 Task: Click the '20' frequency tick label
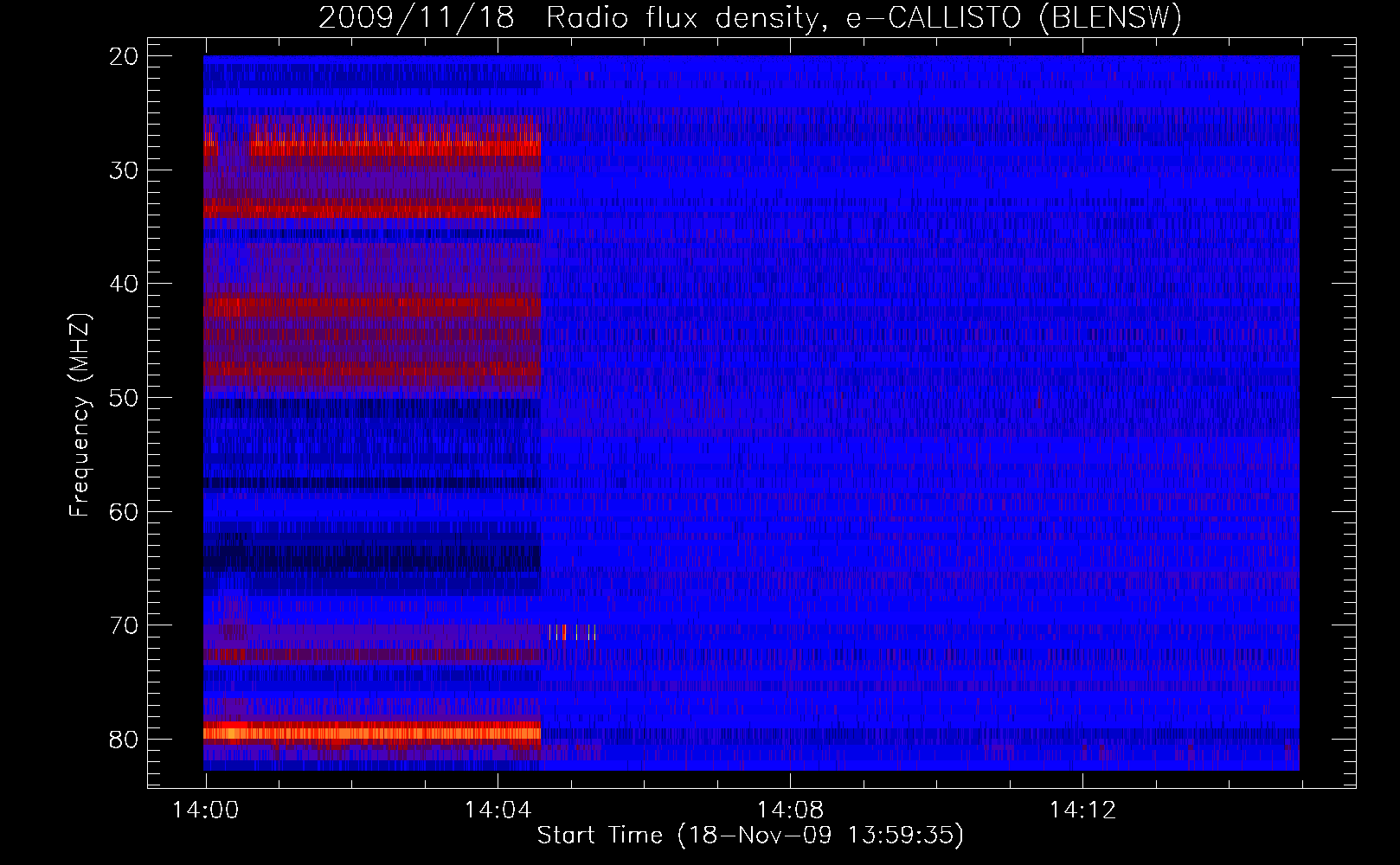[125, 56]
